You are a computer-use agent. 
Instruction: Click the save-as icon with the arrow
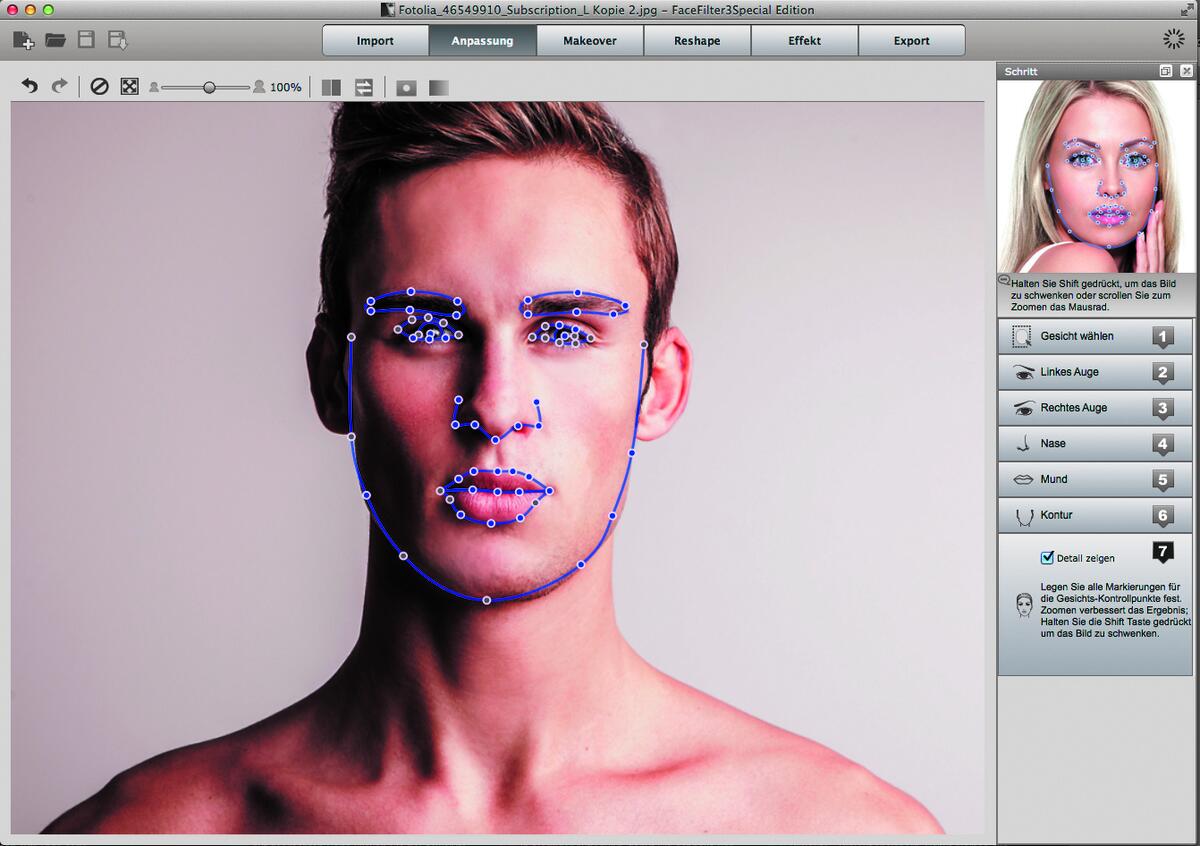[x=118, y=40]
